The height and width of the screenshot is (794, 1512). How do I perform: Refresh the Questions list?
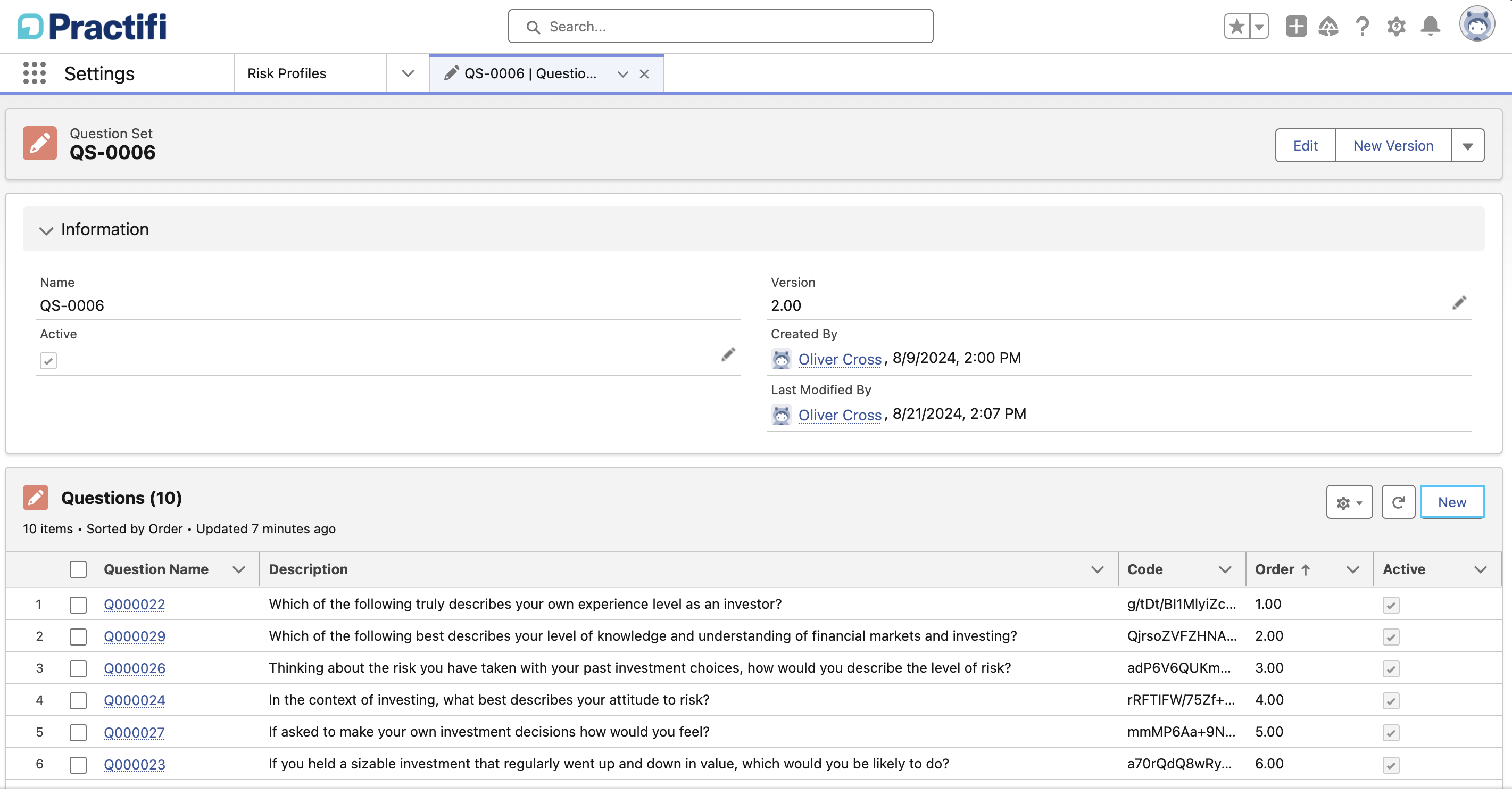click(1398, 502)
